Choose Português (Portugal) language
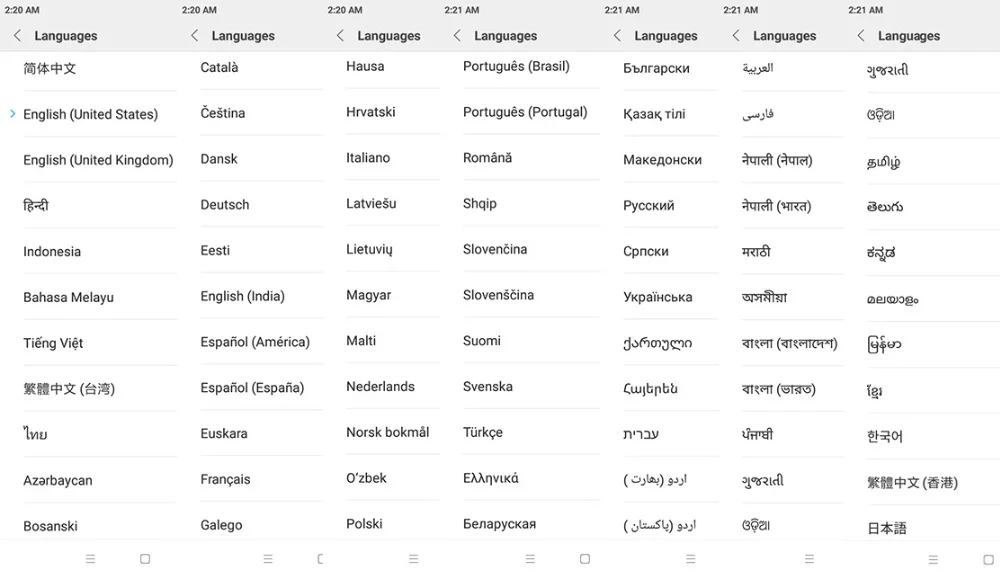The width and height of the screenshot is (1000, 579). (x=525, y=112)
